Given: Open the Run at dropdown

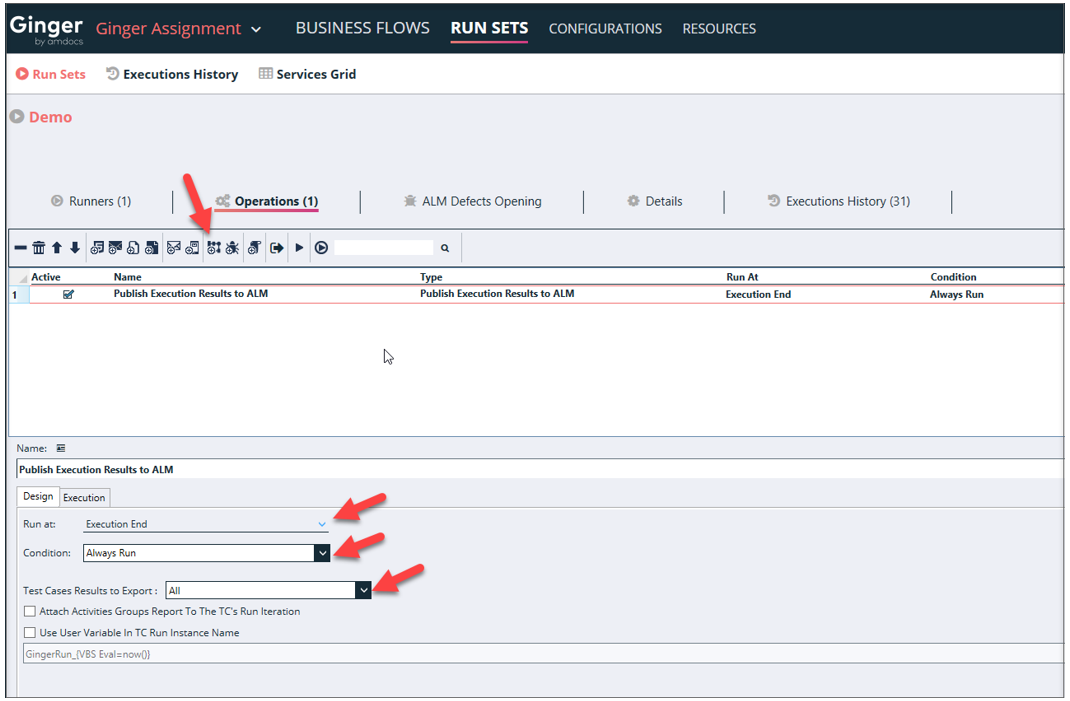Looking at the screenshot, I should 321,524.
